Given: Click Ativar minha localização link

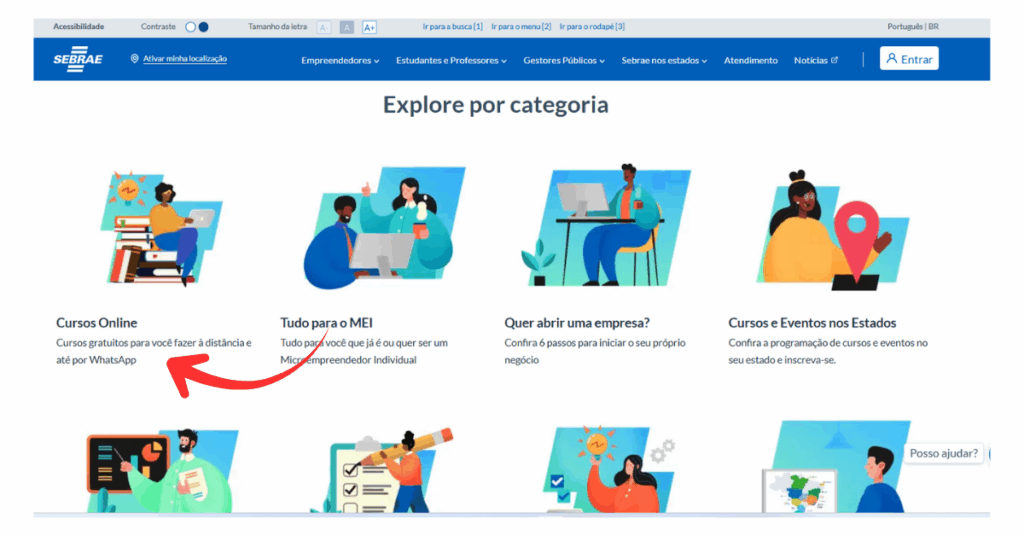Looking at the screenshot, I should tap(185, 59).
